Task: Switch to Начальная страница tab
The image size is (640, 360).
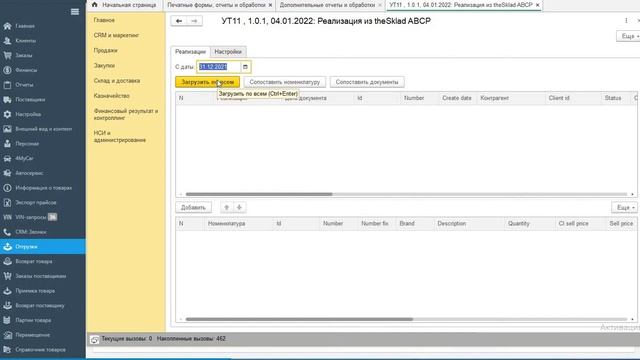Action: [x=124, y=5]
